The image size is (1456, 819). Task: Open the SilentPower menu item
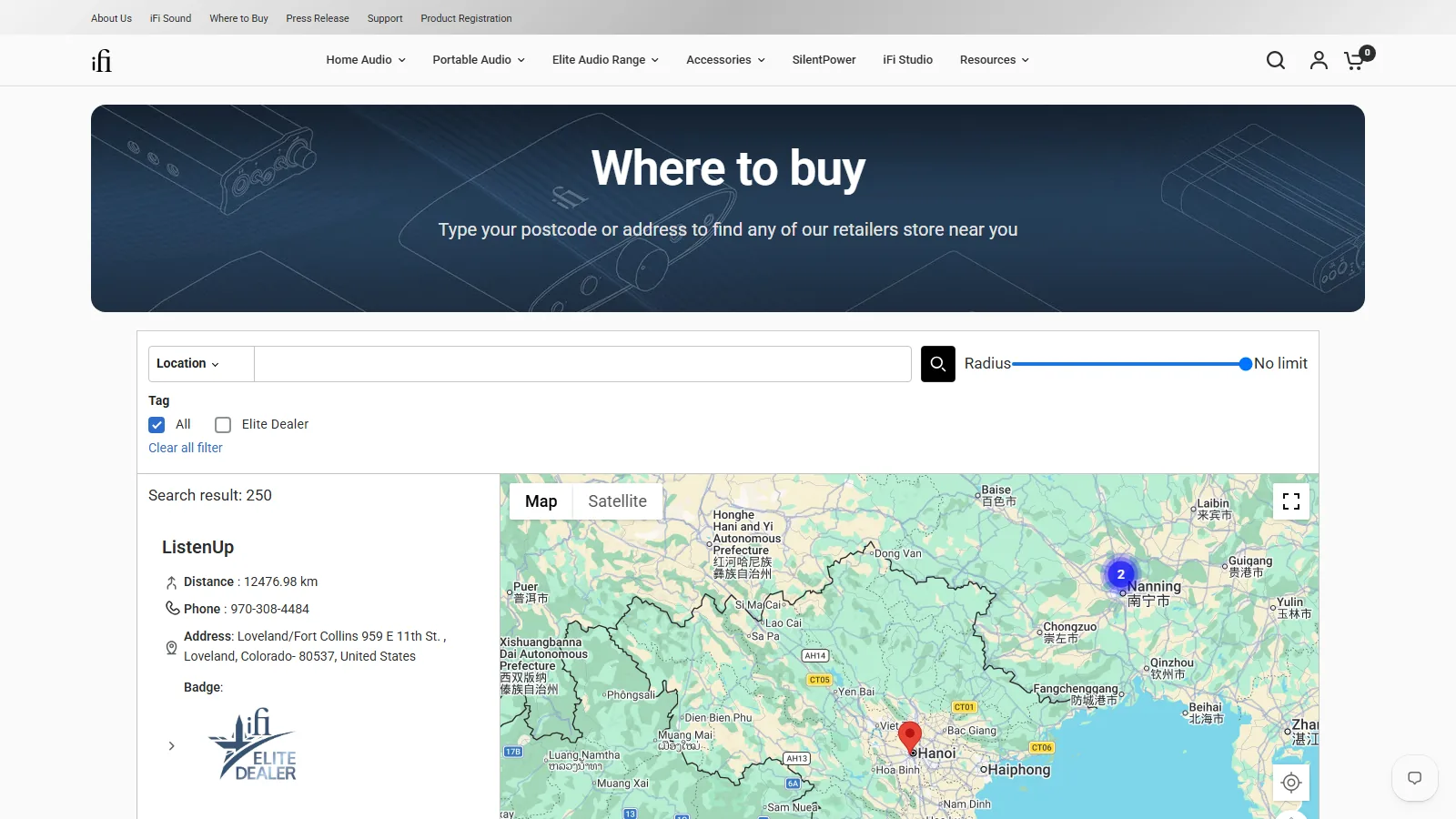pyautogui.click(x=824, y=60)
